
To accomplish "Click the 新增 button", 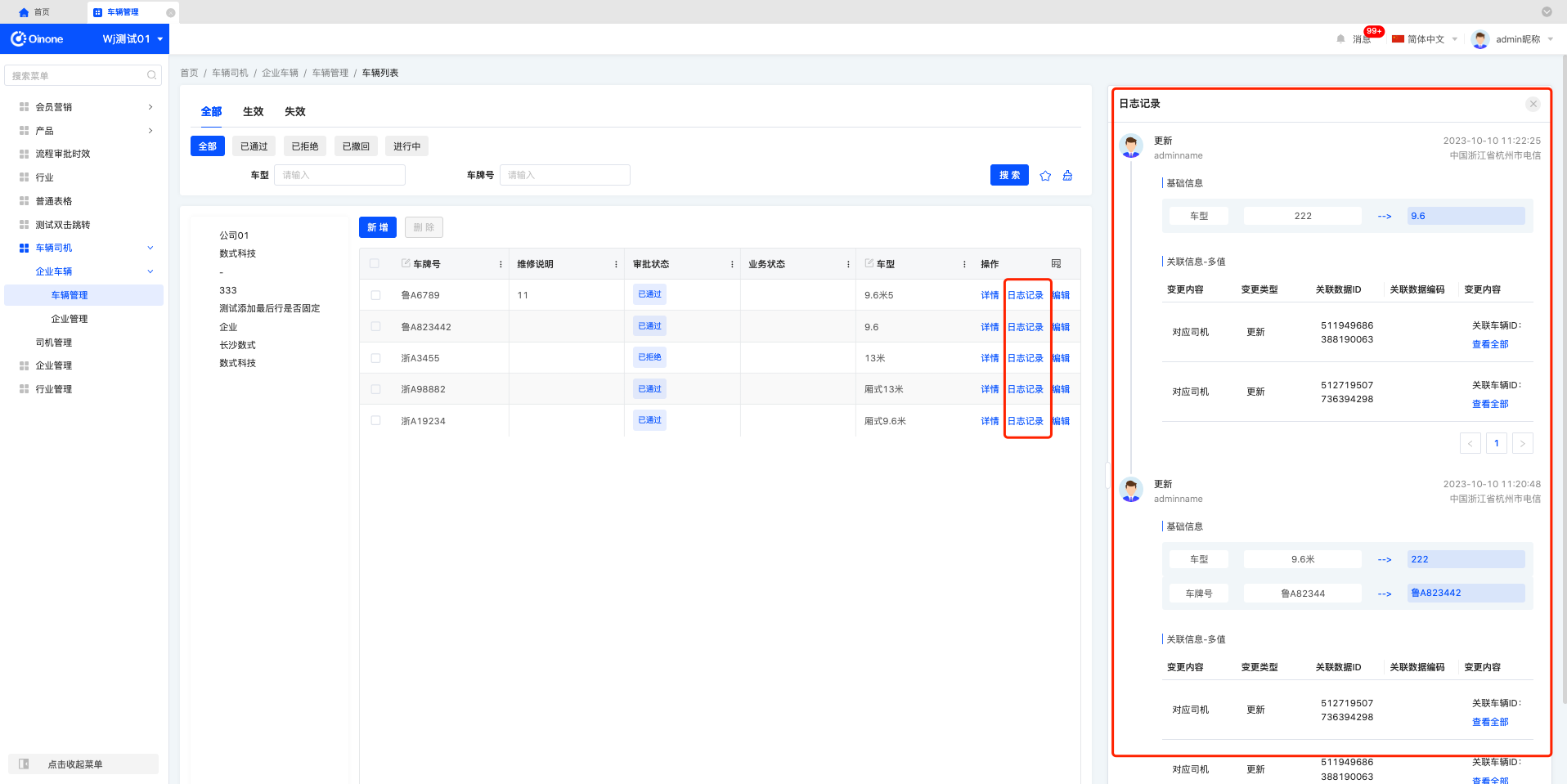I will click(x=378, y=227).
